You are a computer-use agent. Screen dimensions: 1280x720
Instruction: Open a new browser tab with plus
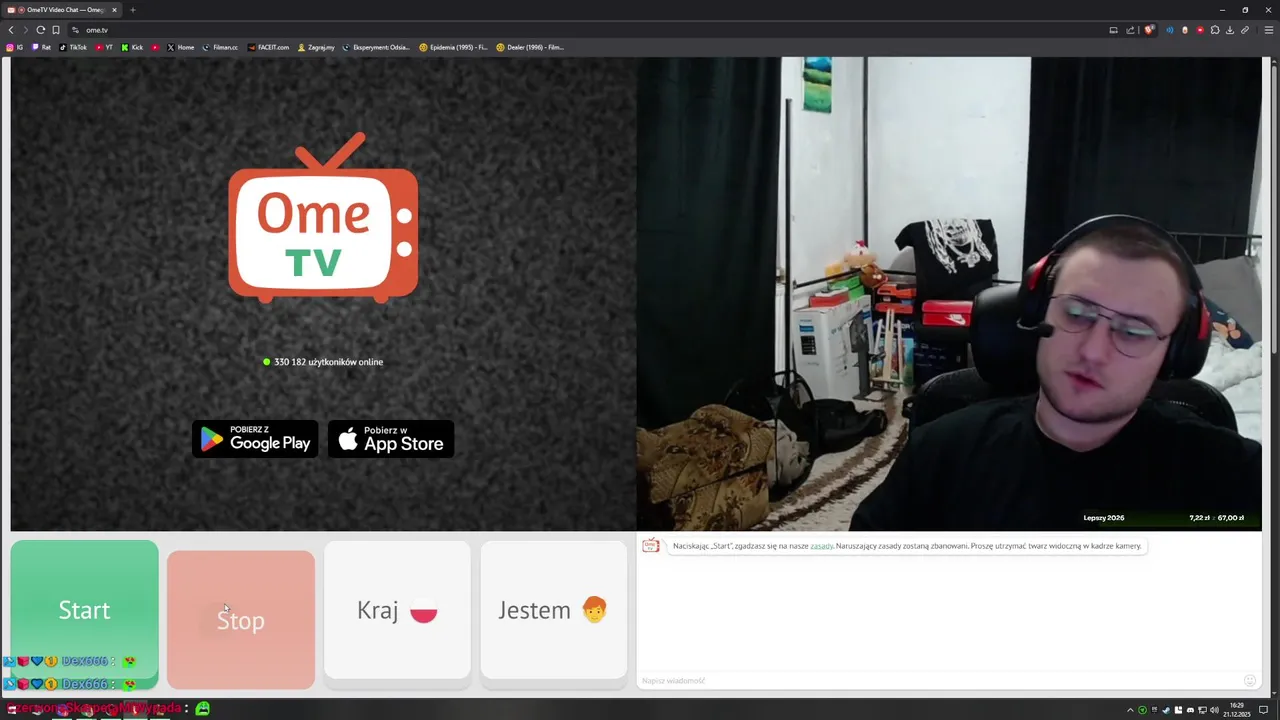(132, 10)
